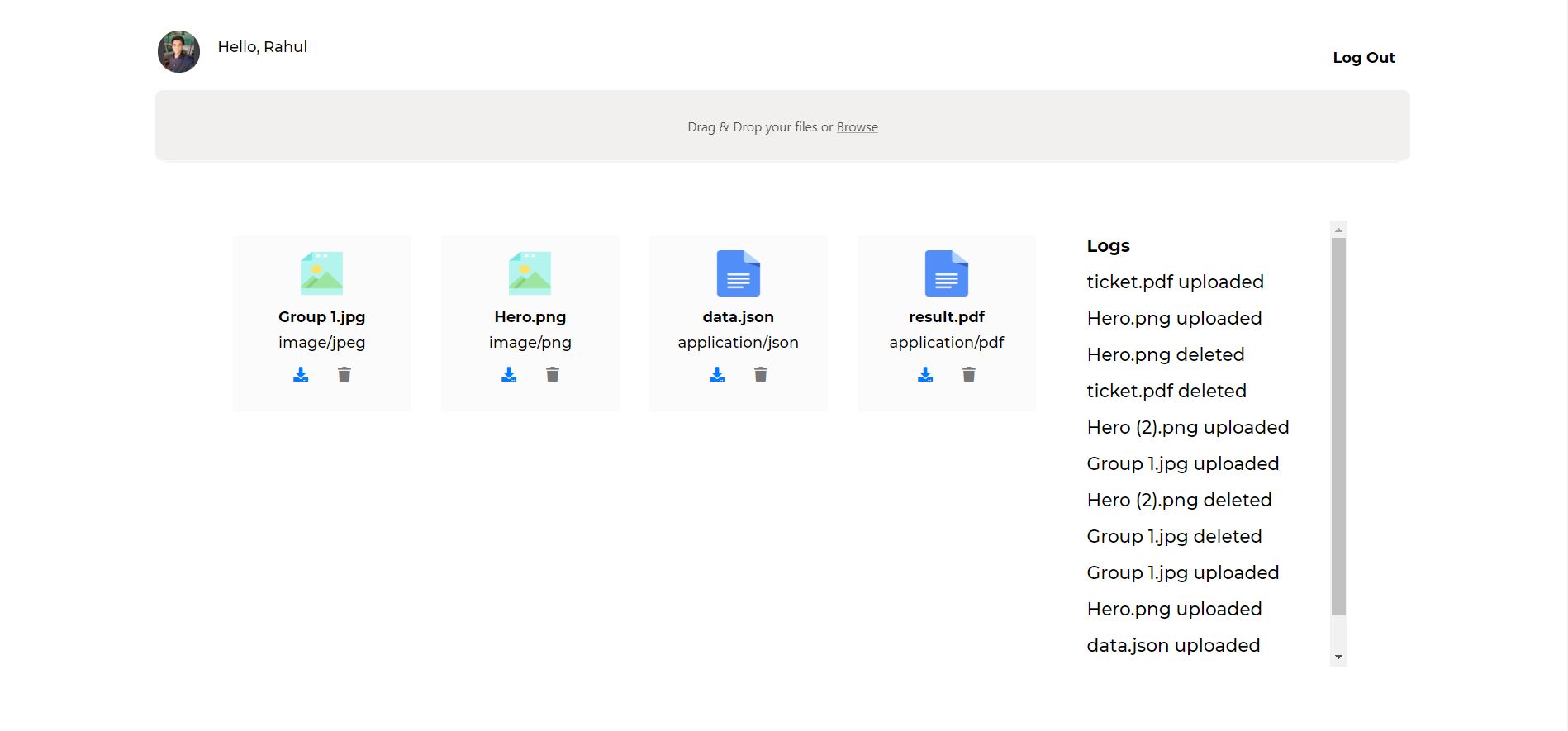Select log entry 'Group 1.jpg deleted'

[x=1174, y=537]
